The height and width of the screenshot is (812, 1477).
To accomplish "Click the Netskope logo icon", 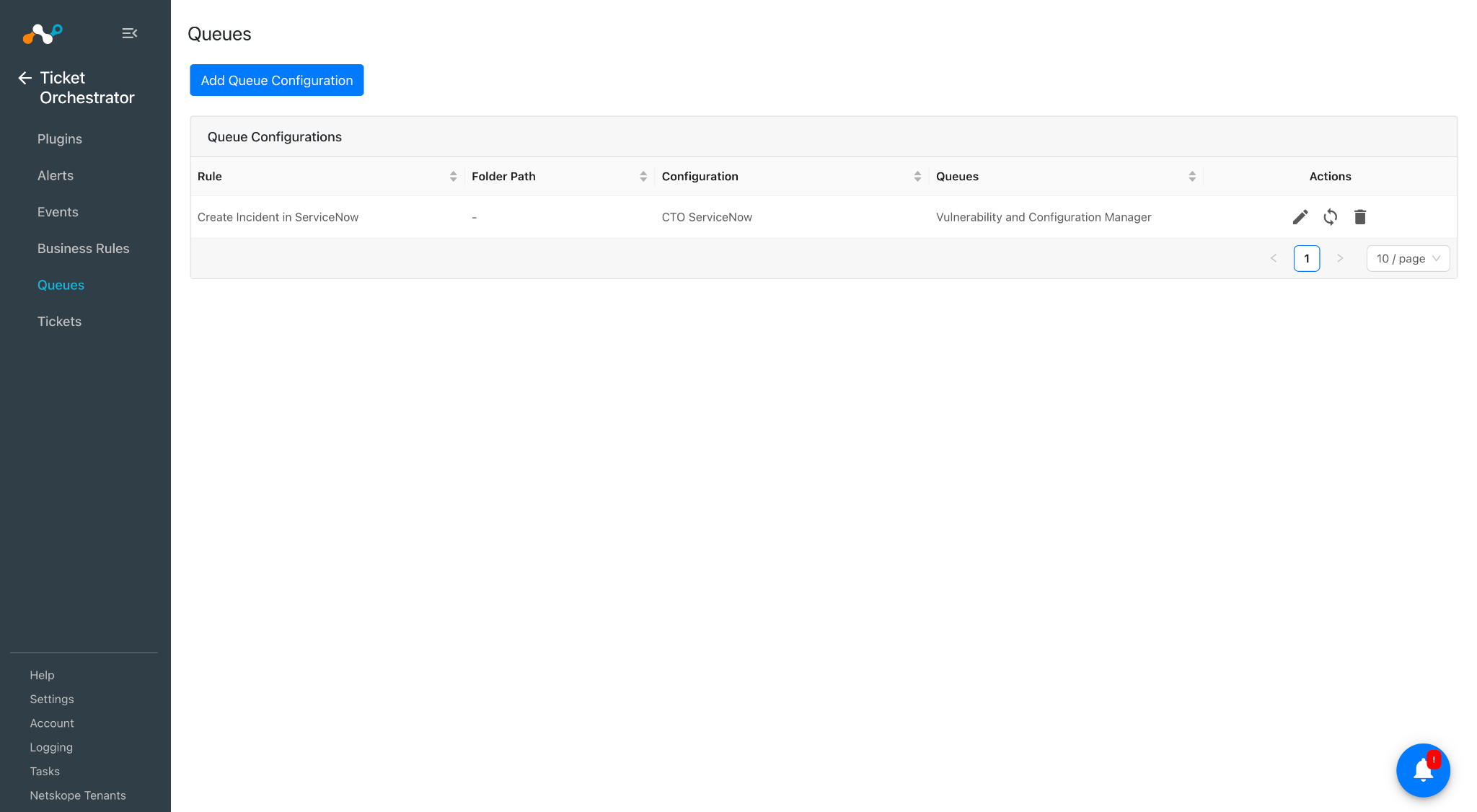I will coord(43,33).
